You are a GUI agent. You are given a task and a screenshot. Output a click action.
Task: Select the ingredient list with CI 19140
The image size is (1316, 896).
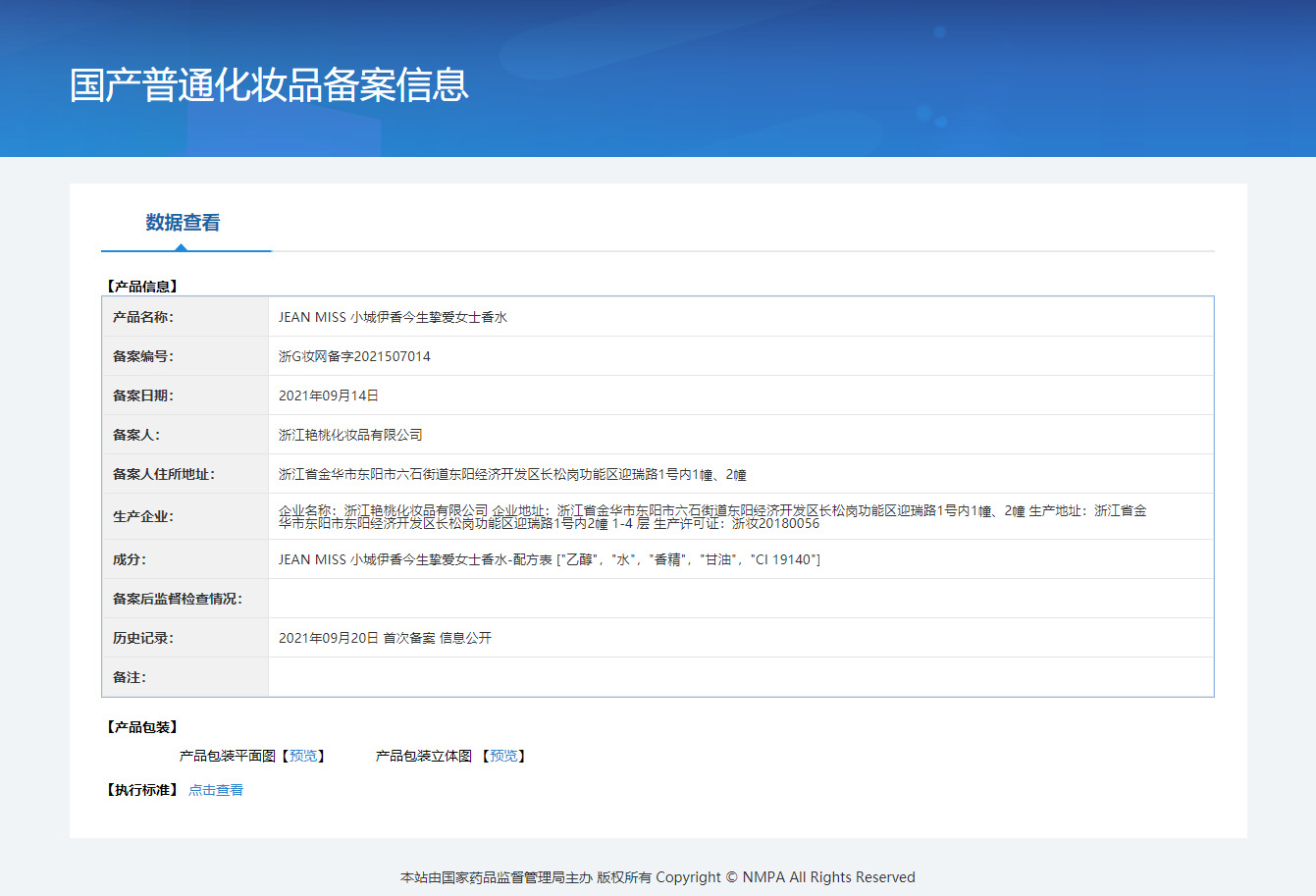coord(550,559)
